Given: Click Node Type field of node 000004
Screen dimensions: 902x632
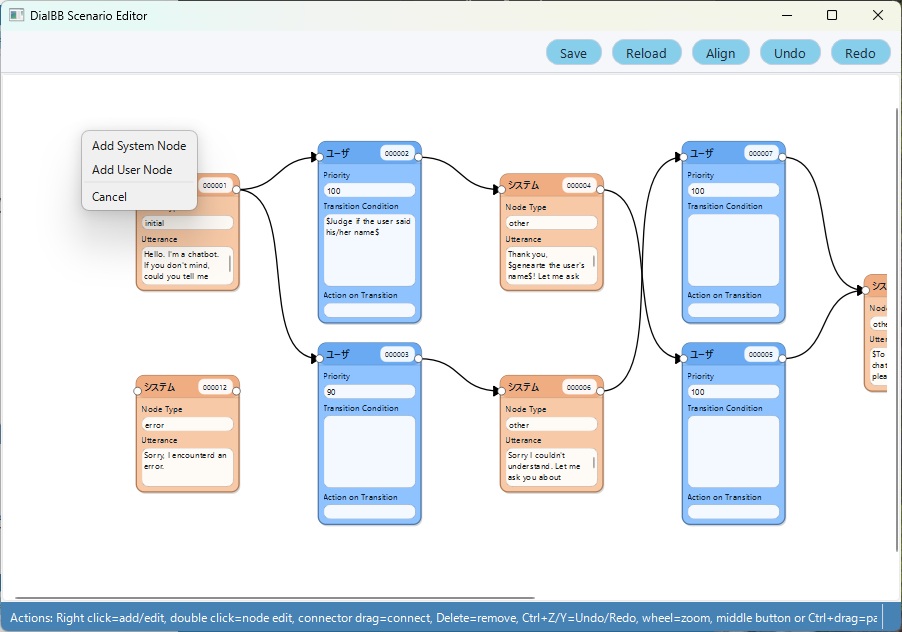Looking at the screenshot, I should click(551, 223).
